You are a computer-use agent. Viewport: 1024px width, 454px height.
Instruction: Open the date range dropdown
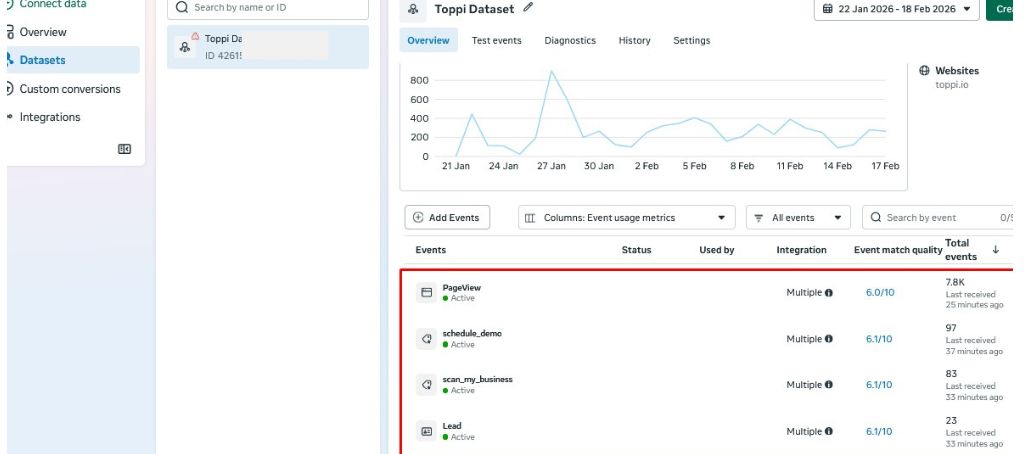coord(896,9)
